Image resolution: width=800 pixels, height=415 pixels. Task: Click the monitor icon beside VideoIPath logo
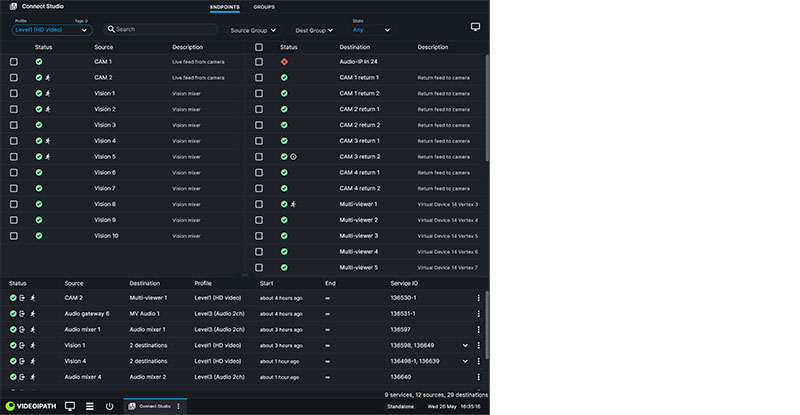[70, 406]
